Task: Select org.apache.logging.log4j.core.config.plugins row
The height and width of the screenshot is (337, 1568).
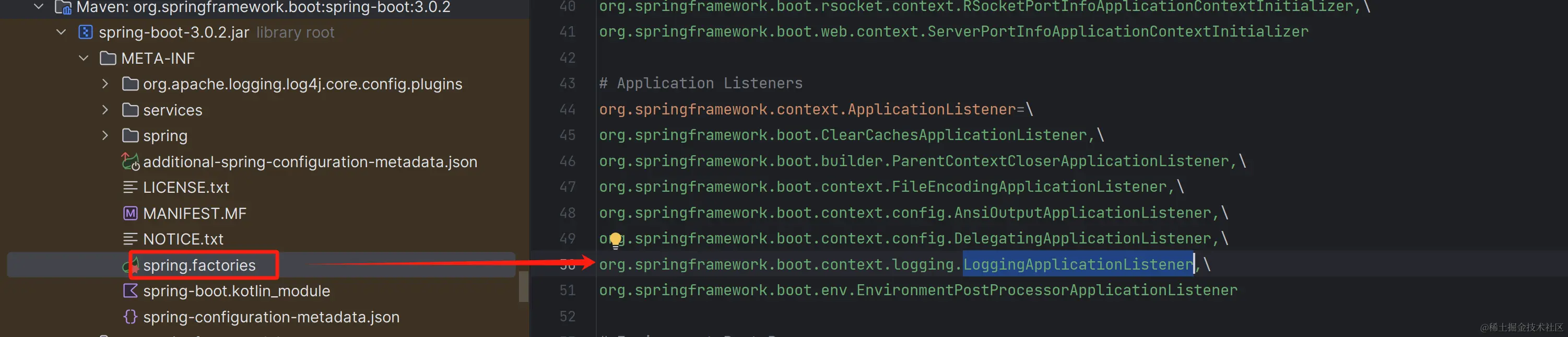Action: click(x=302, y=84)
